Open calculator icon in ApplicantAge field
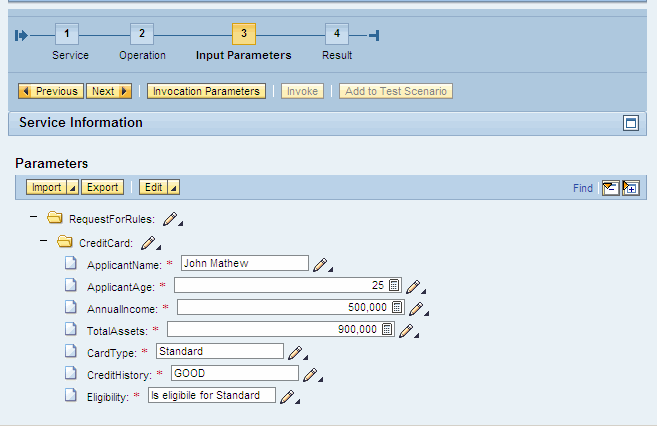Viewport: 657px width, 426px height. point(394,286)
